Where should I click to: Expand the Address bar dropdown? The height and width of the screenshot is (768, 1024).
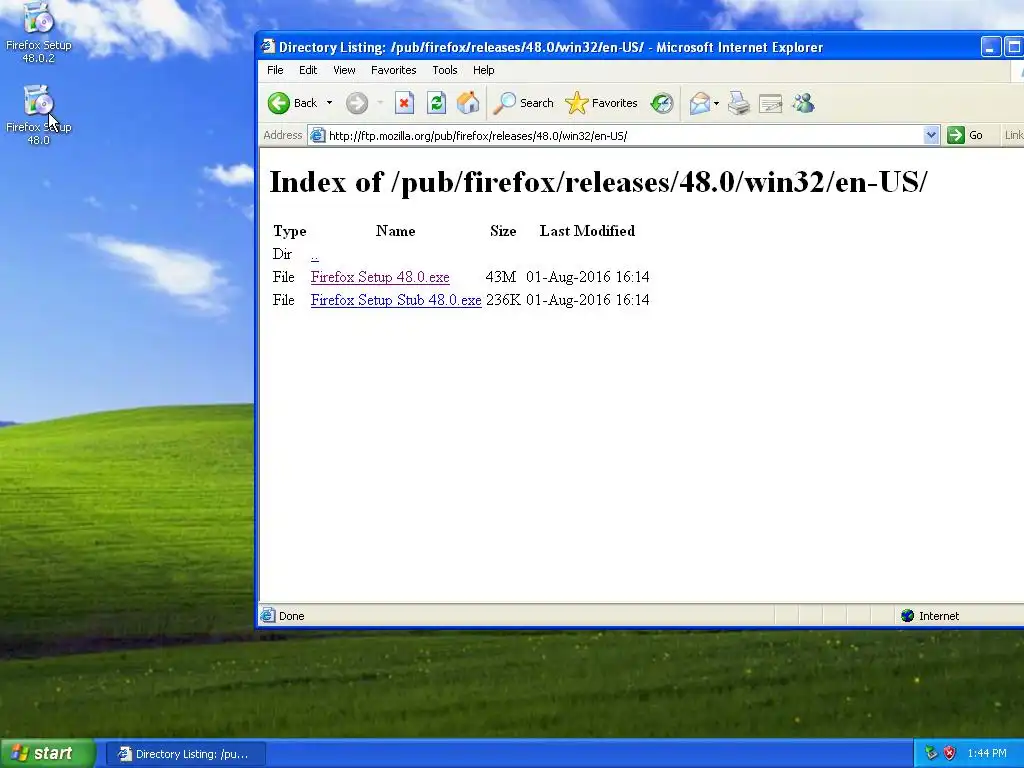931,135
